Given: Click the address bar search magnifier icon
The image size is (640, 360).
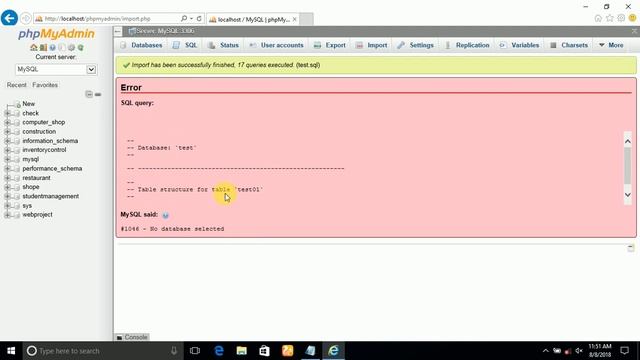Looking at the screenshot, I should coord(184,18).
